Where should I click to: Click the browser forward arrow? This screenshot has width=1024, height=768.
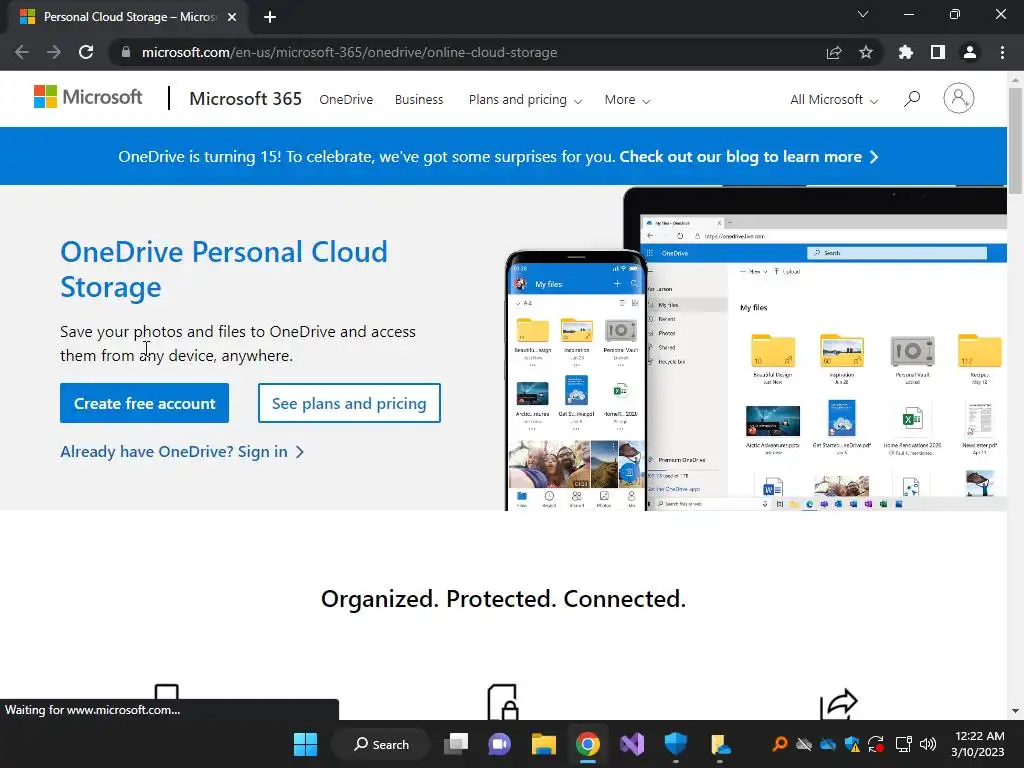coord(54,52)
